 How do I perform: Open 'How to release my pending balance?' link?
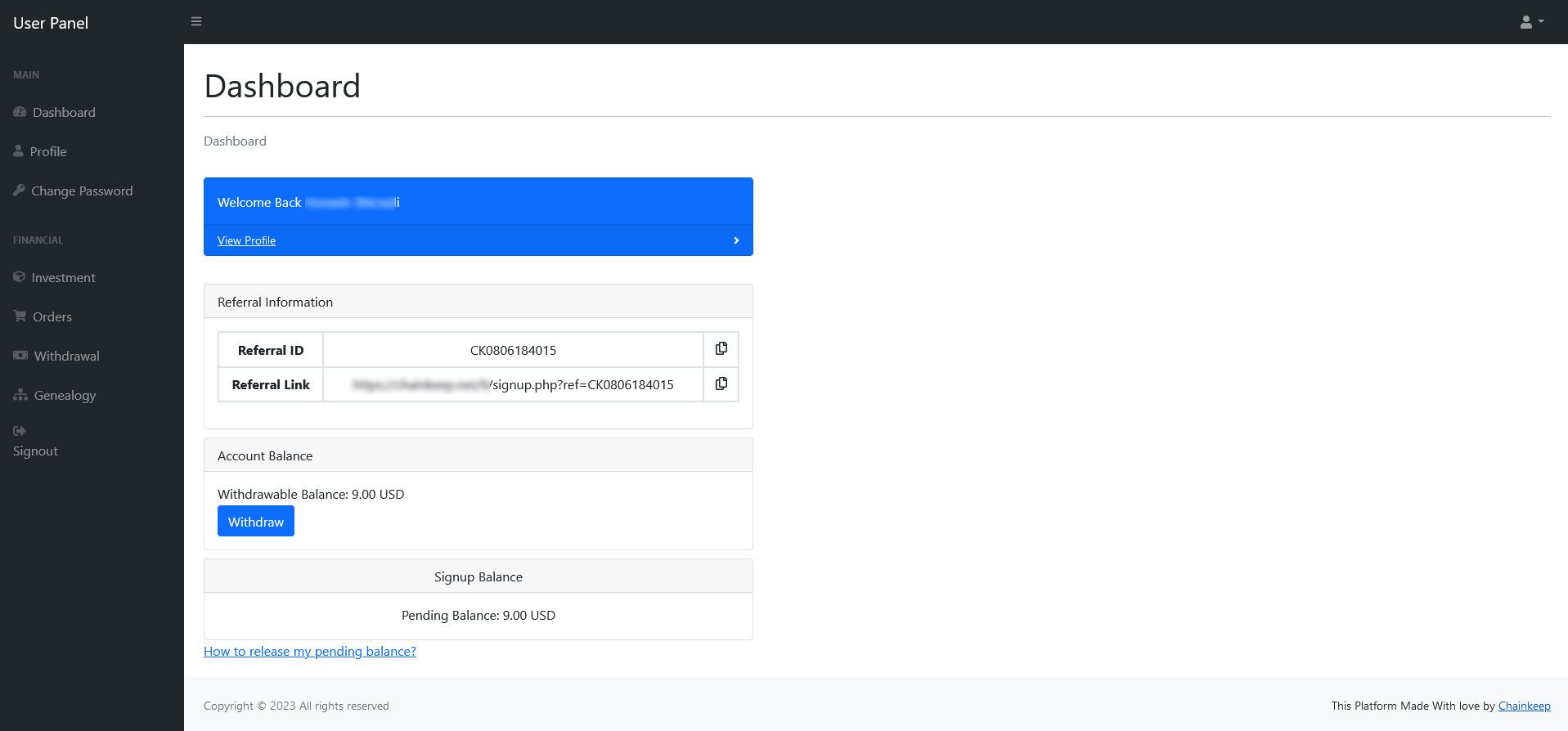tap(310, 652)
